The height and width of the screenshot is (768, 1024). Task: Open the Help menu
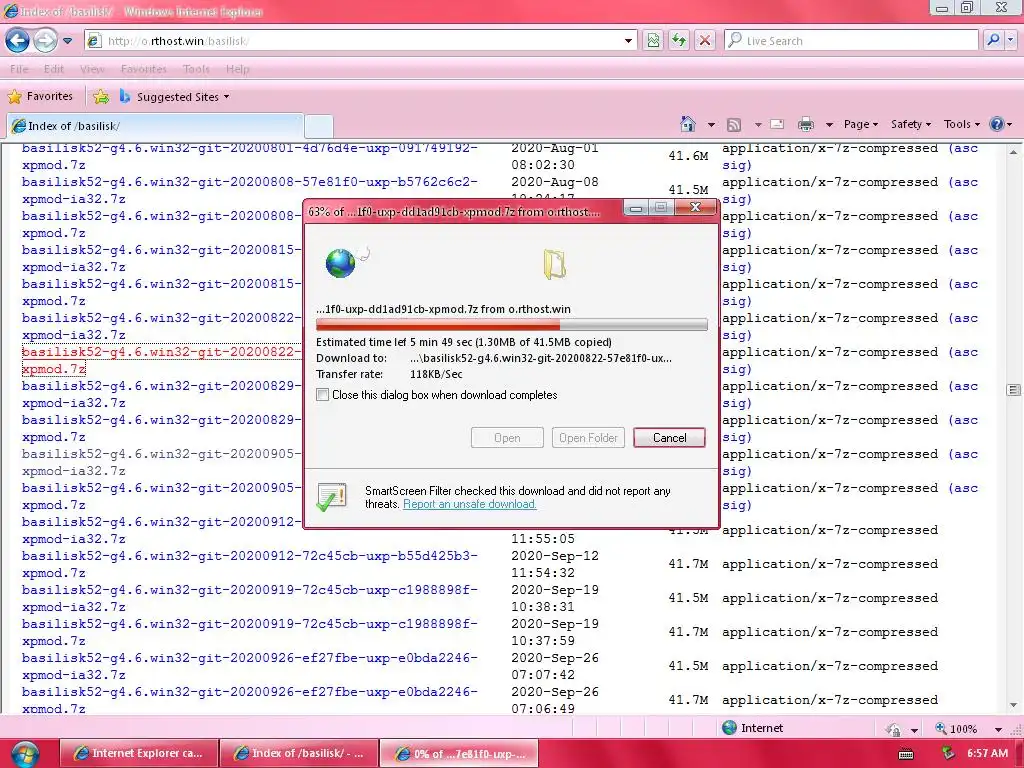238,69
